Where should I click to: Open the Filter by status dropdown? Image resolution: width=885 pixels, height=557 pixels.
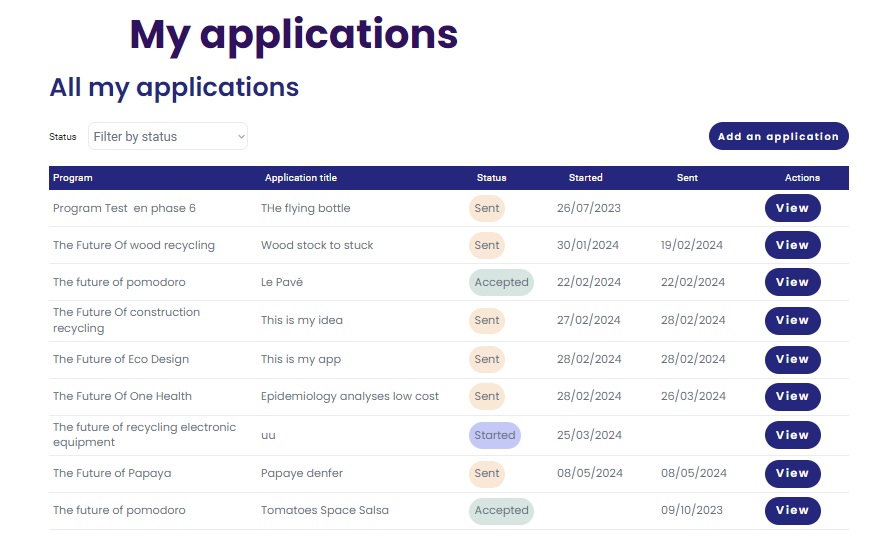pyautogui.click(x=168, y=137)
